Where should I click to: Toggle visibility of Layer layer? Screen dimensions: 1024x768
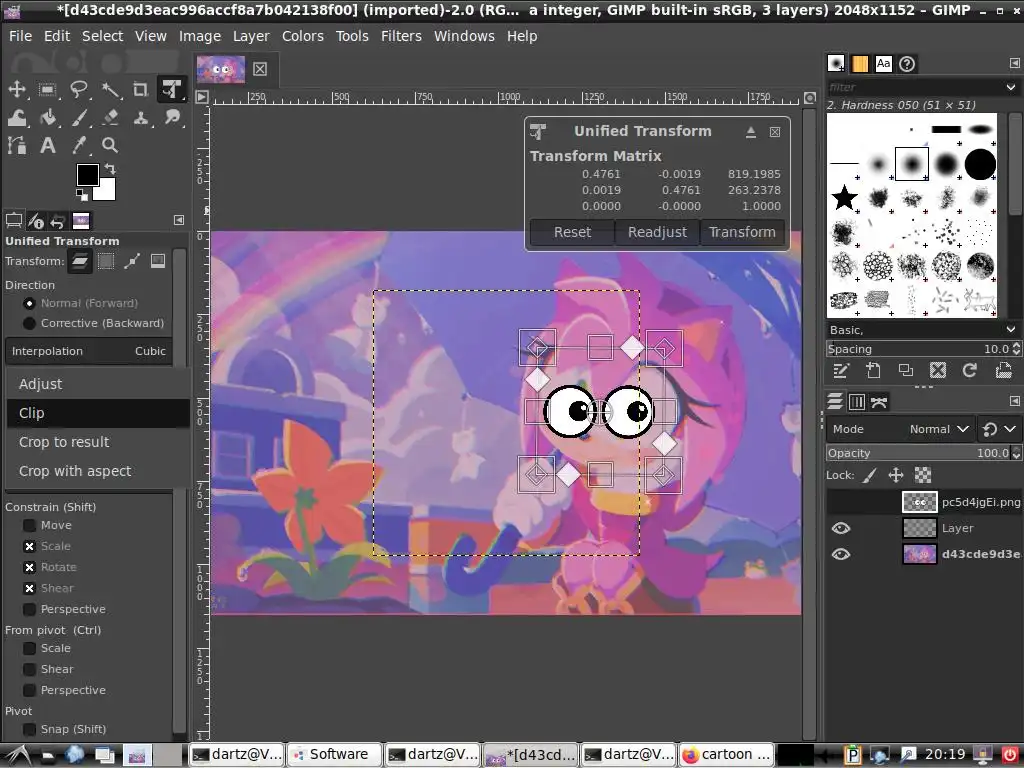coord(840,528)
